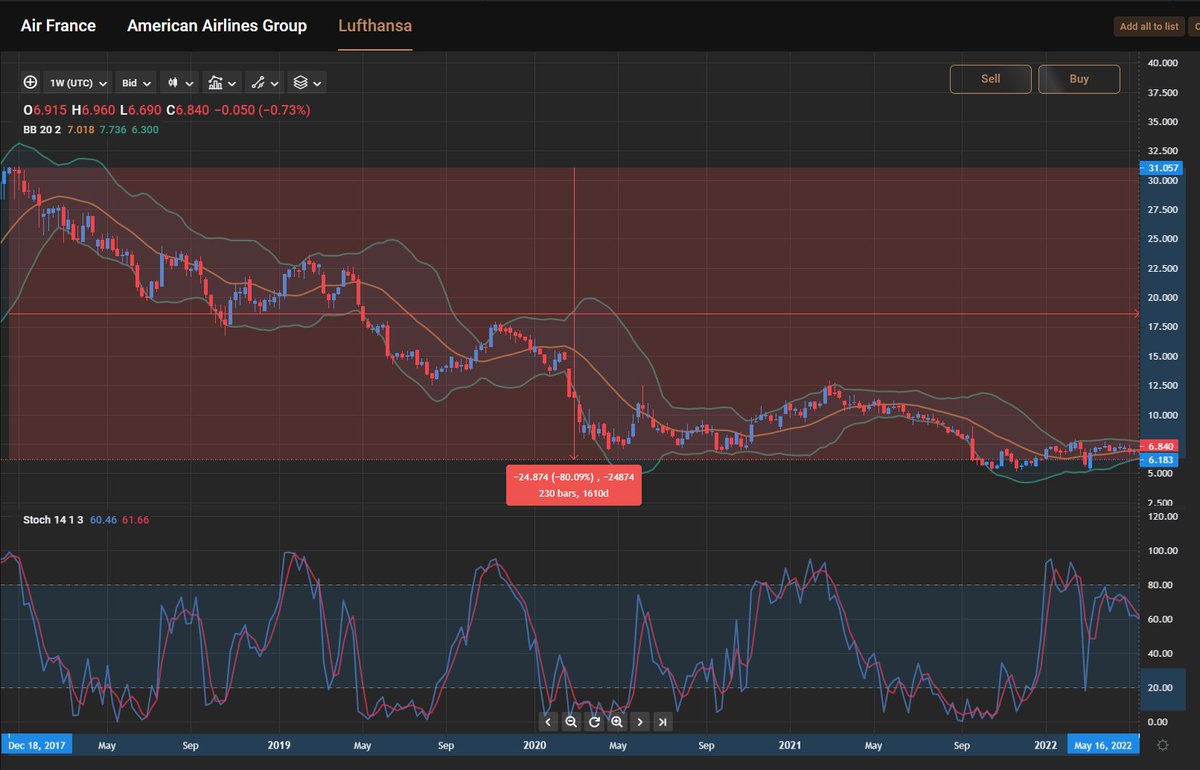
Task: Click the Sell button
Action: tap(990, 79)
